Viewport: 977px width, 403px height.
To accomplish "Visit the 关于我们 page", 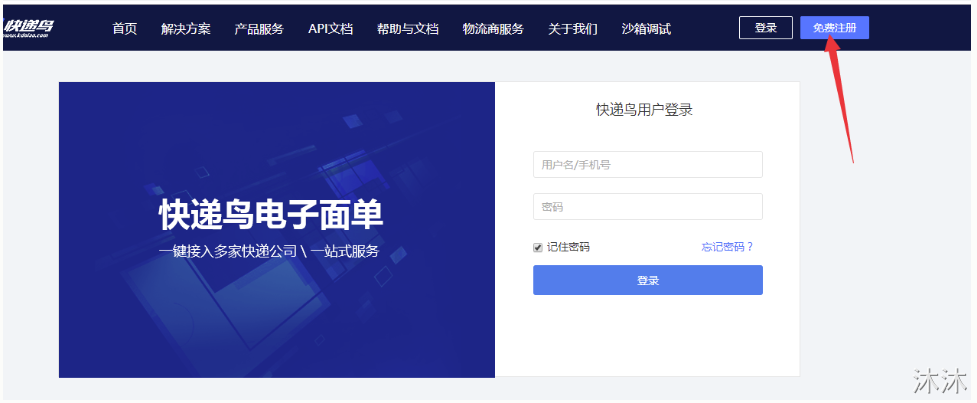I will click(573, 29).
